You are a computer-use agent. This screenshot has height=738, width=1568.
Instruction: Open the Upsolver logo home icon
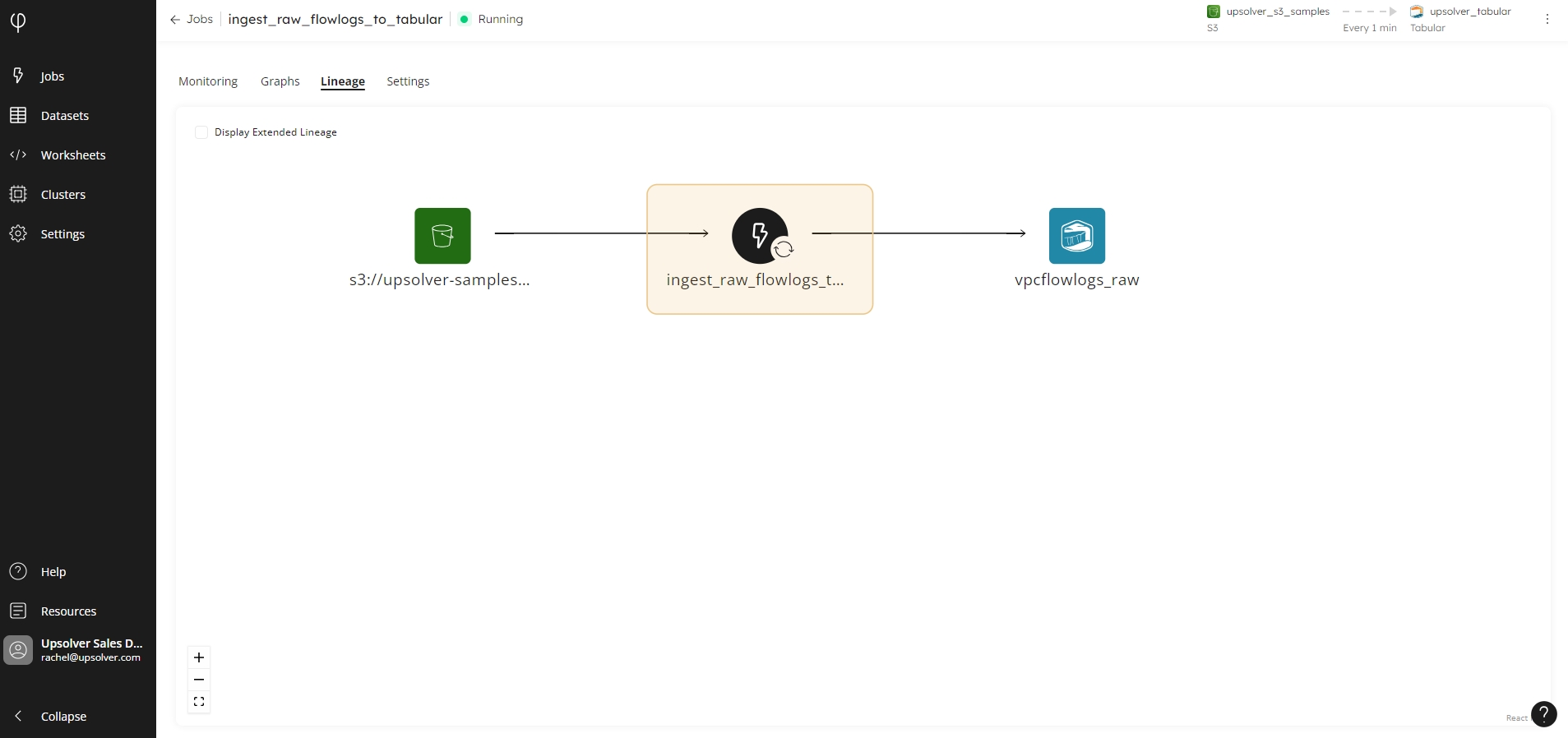click(18, 21)
